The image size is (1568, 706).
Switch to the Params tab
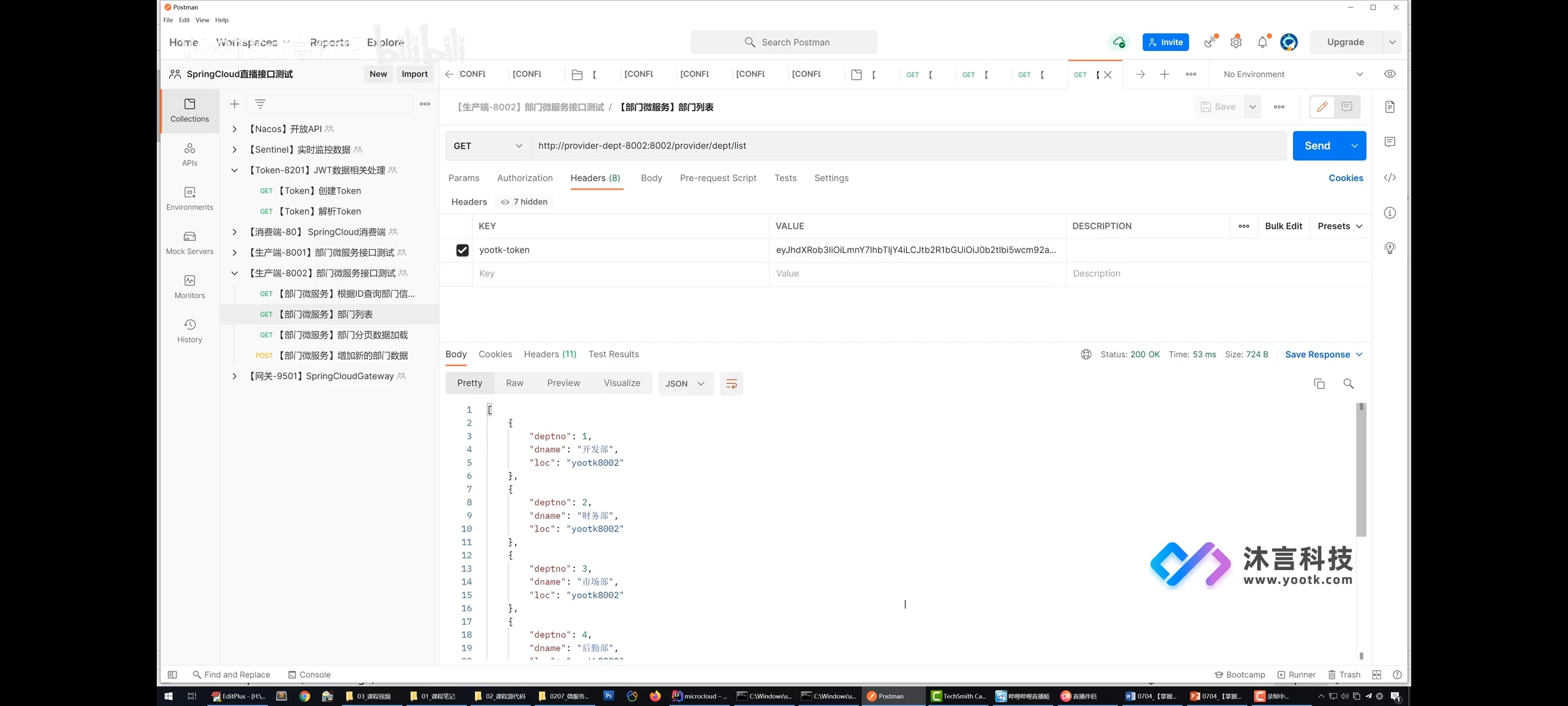click(463, 178)
